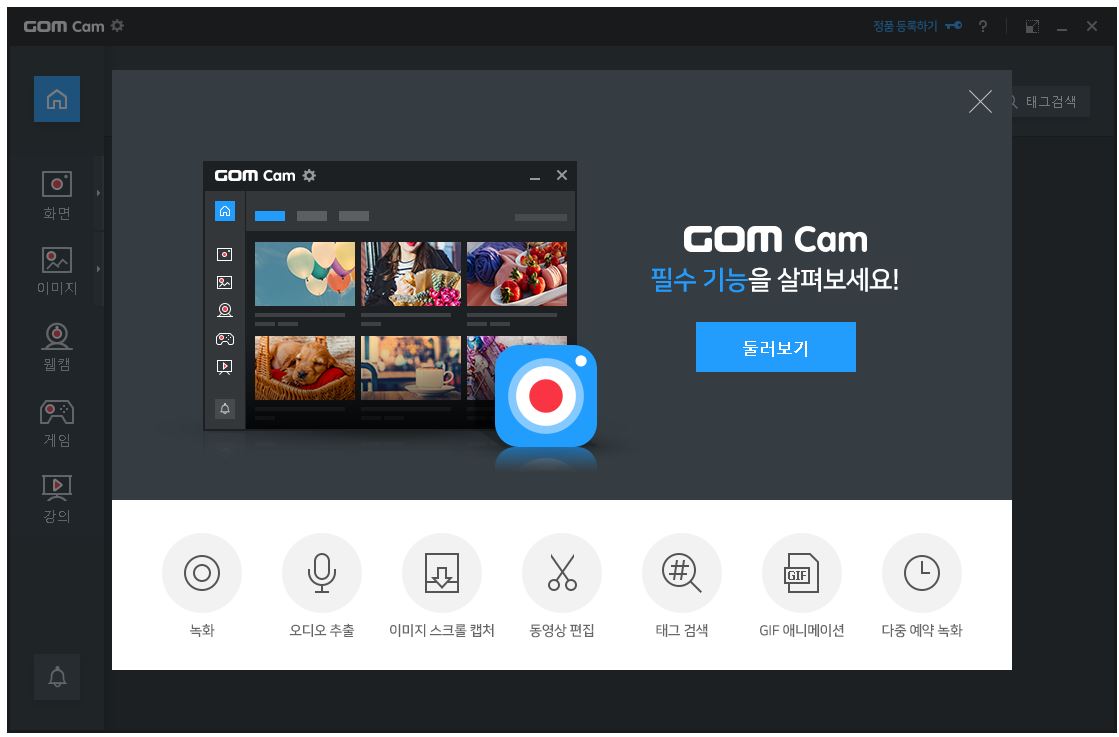1119x737 pixels.
Task: Select the 이미지 스크롤 캡처 icon
Action: 442,573
